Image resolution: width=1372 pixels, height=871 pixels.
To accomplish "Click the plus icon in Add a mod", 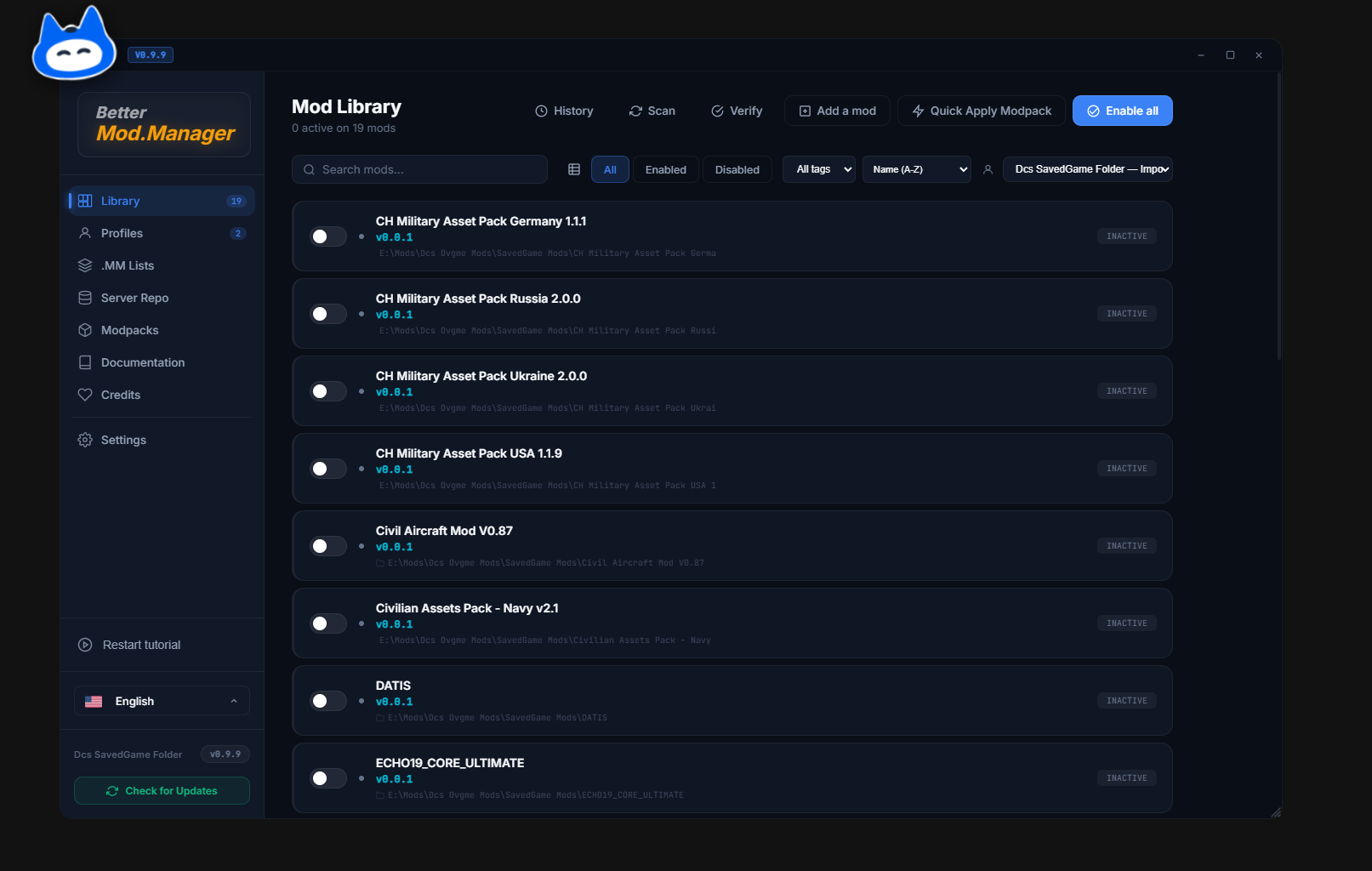I will point(805,111).
